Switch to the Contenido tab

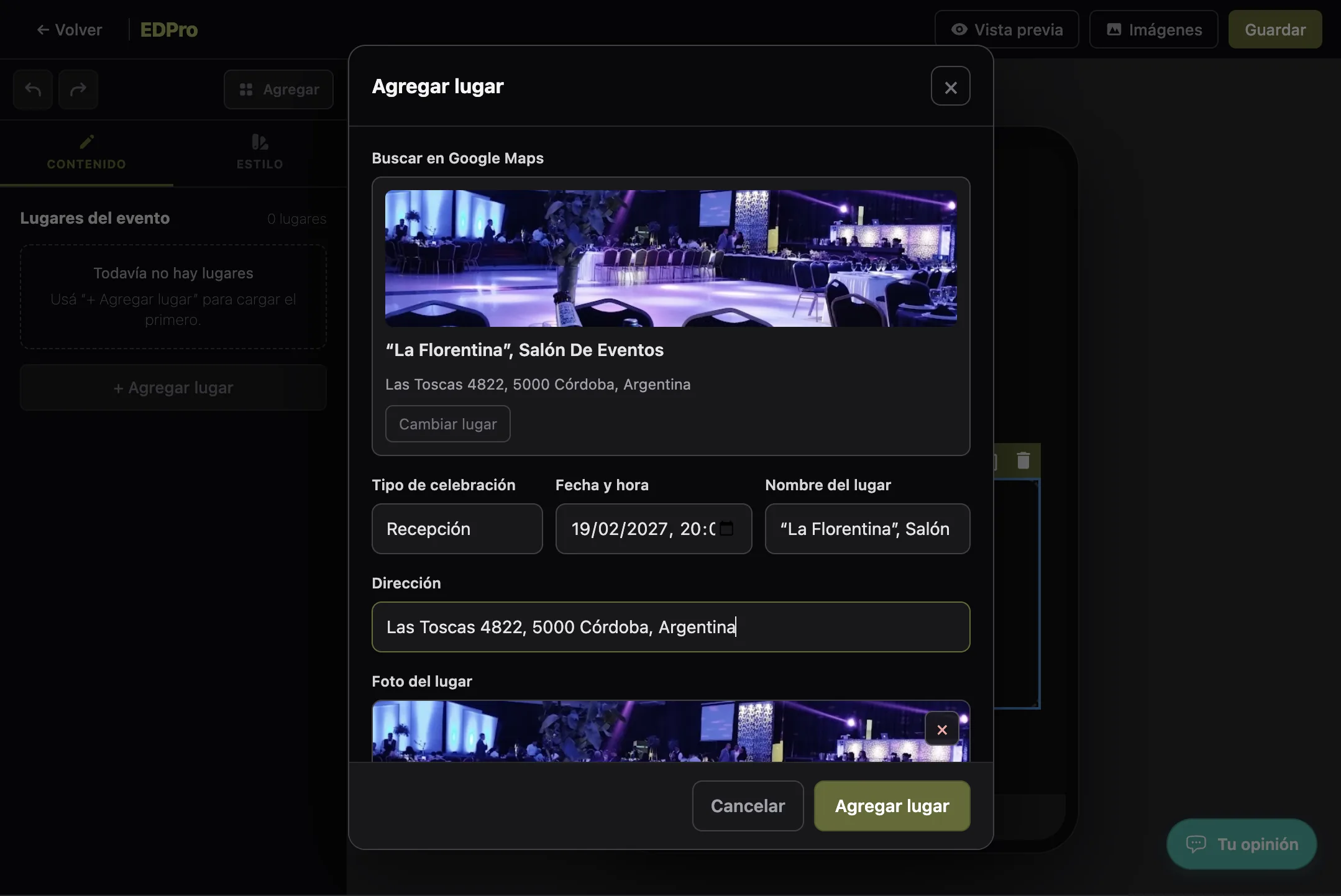[86, 153]
